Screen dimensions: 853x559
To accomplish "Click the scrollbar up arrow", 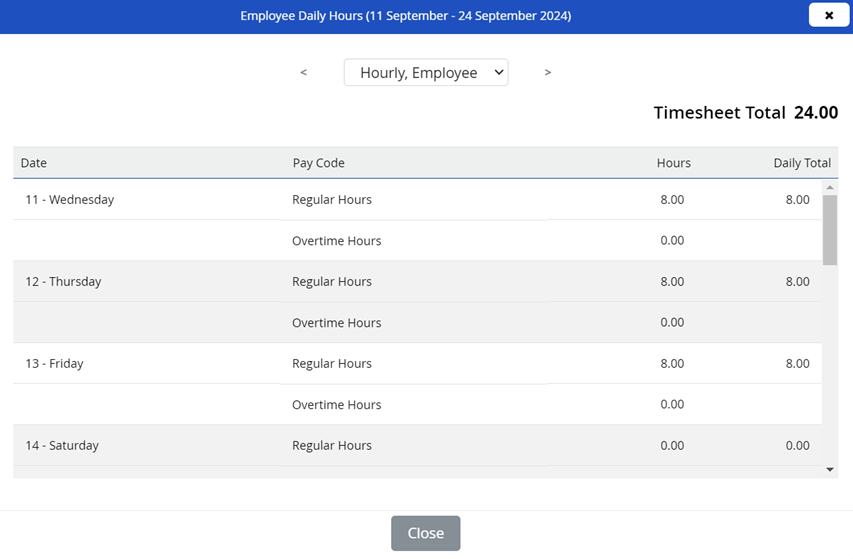I will (x=830, y=187).
